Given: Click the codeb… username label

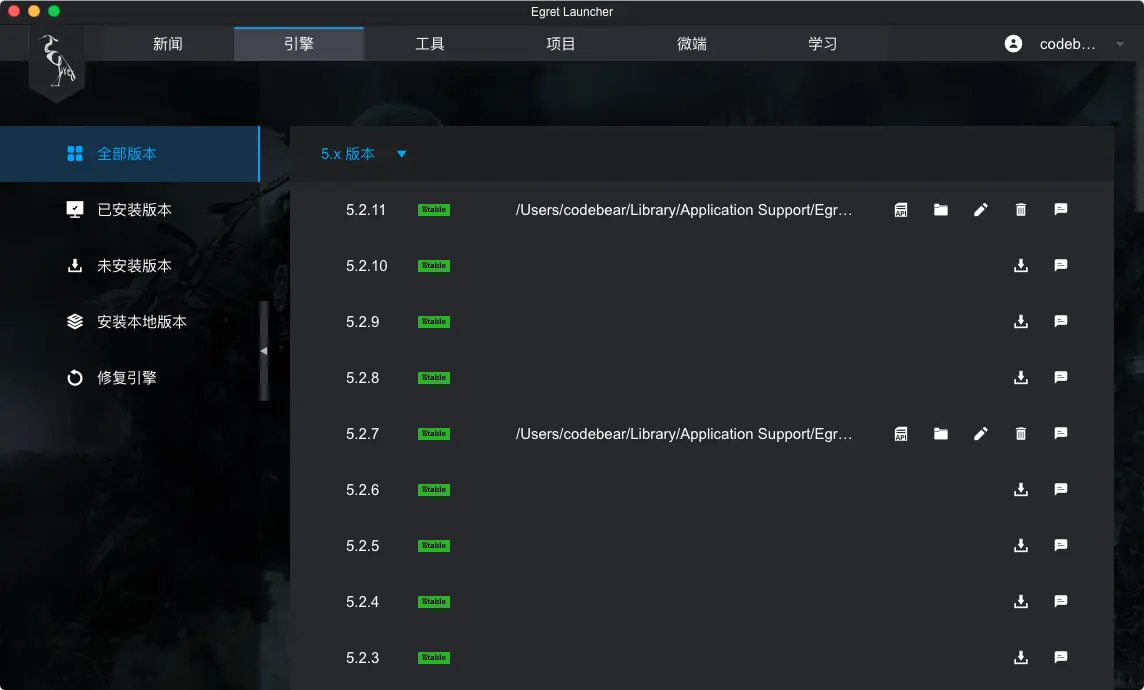Looking at the screenshot, I should [x=1067, y=44].
